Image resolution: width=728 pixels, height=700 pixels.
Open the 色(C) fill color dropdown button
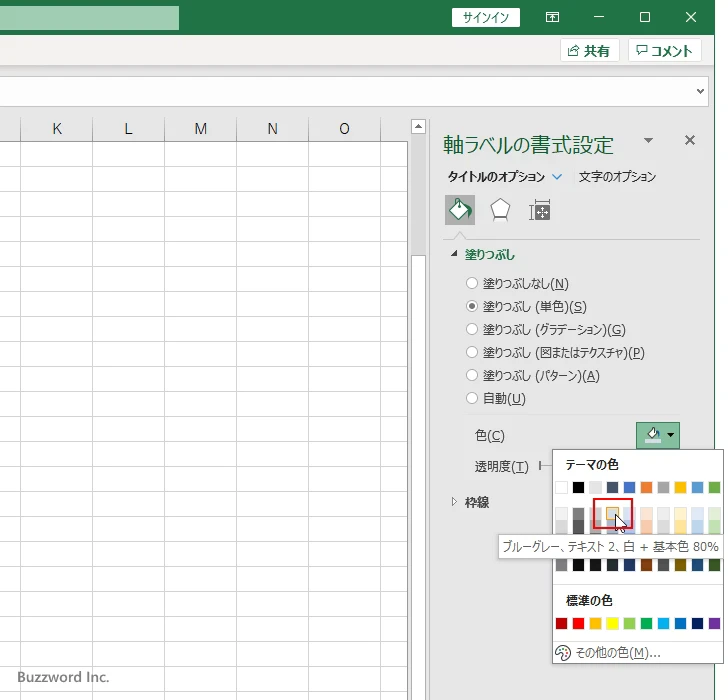tap(658, 435)
